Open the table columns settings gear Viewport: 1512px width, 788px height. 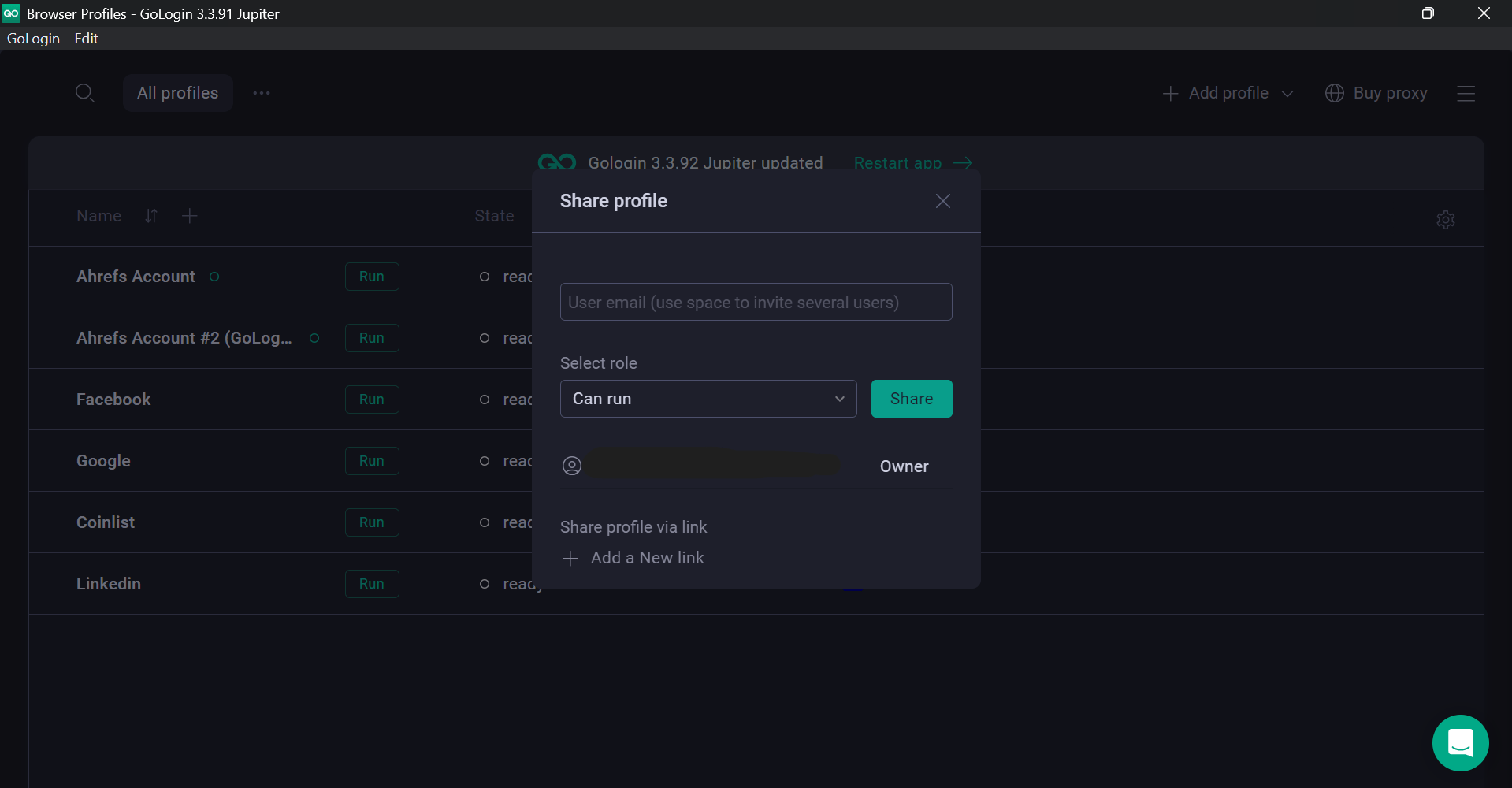point(1445,220)
